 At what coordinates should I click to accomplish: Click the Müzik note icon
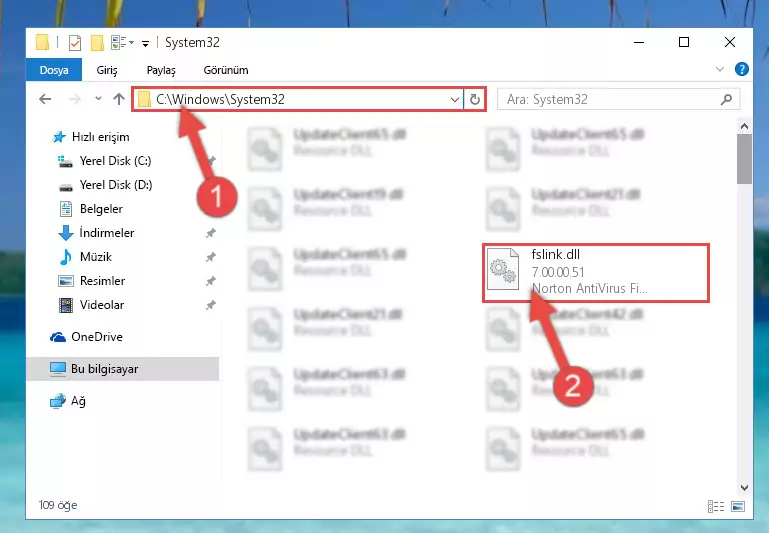click(65, 257)
